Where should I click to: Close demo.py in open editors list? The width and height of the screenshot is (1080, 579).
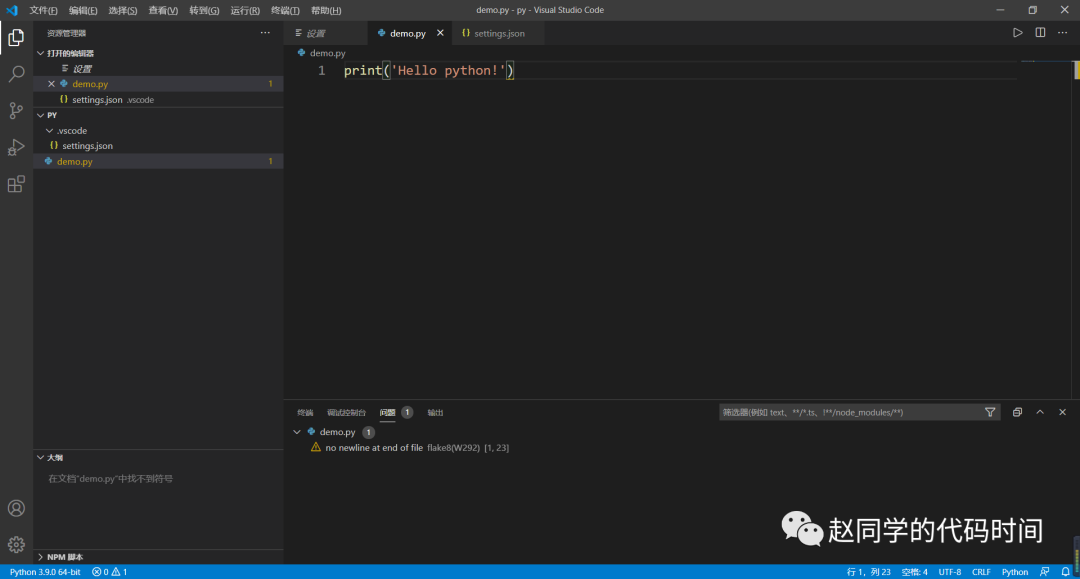(x=51, y=84)
